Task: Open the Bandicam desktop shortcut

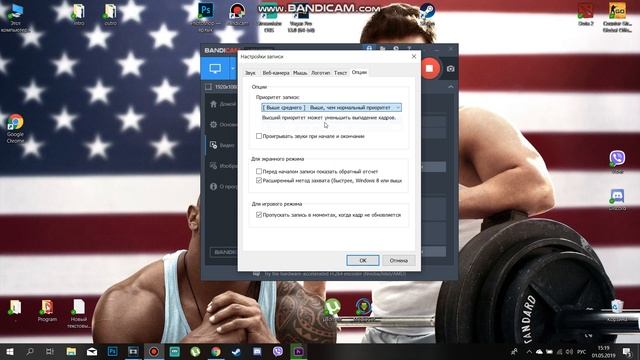Action: click(x=237, y=15)
